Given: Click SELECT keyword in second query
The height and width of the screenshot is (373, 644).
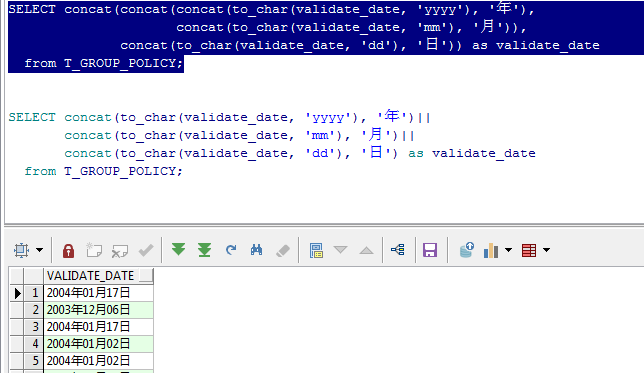Looking at the screenshot, I should tap(32, 117).
